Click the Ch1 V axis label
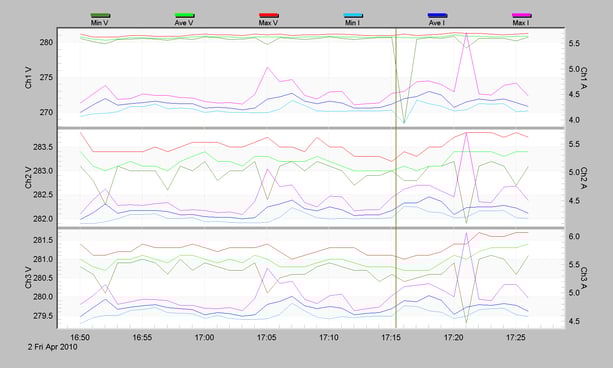 [29, 78]
